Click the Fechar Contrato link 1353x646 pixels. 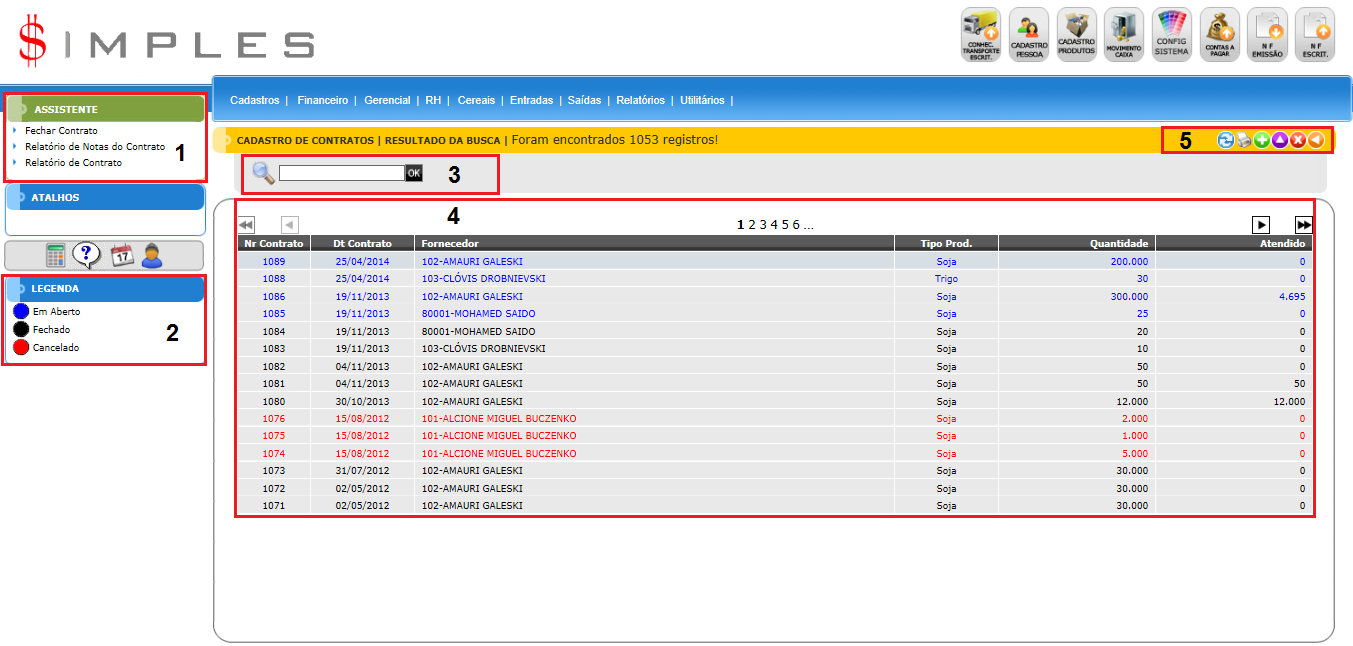click(x=61, y=131)
